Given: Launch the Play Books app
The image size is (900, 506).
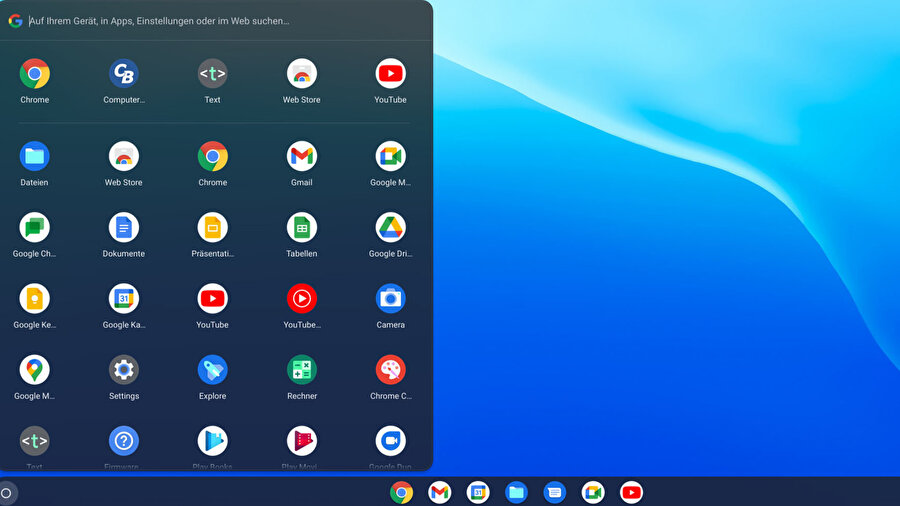Looking at the screenshot, I should click(212, 441).
